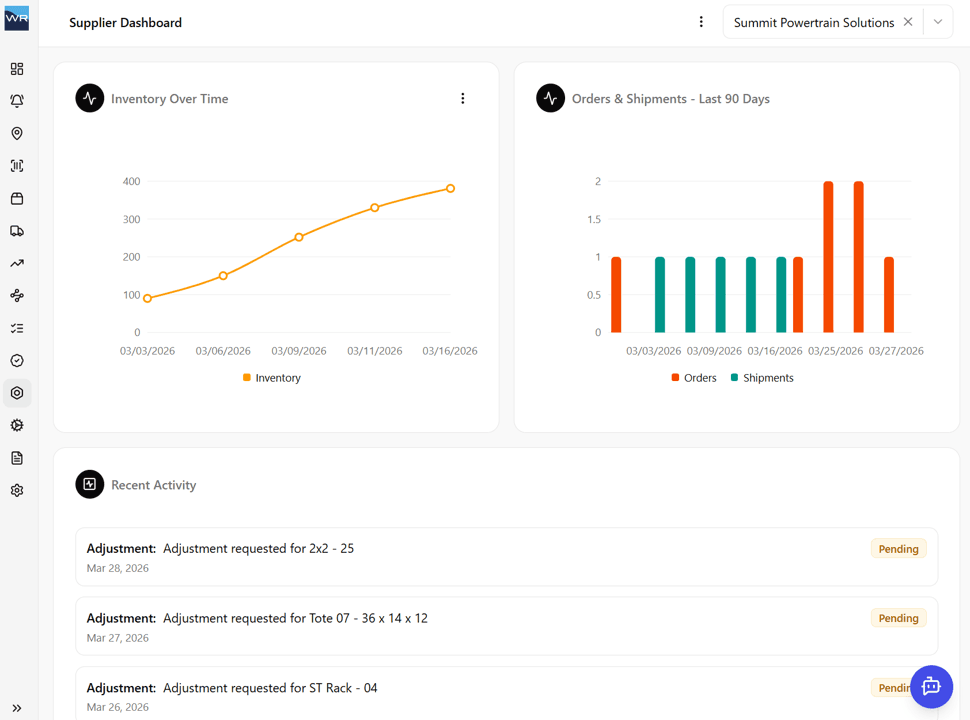
Task: Click the Inventory Over Time chart header icon
Action: [89, 98]
